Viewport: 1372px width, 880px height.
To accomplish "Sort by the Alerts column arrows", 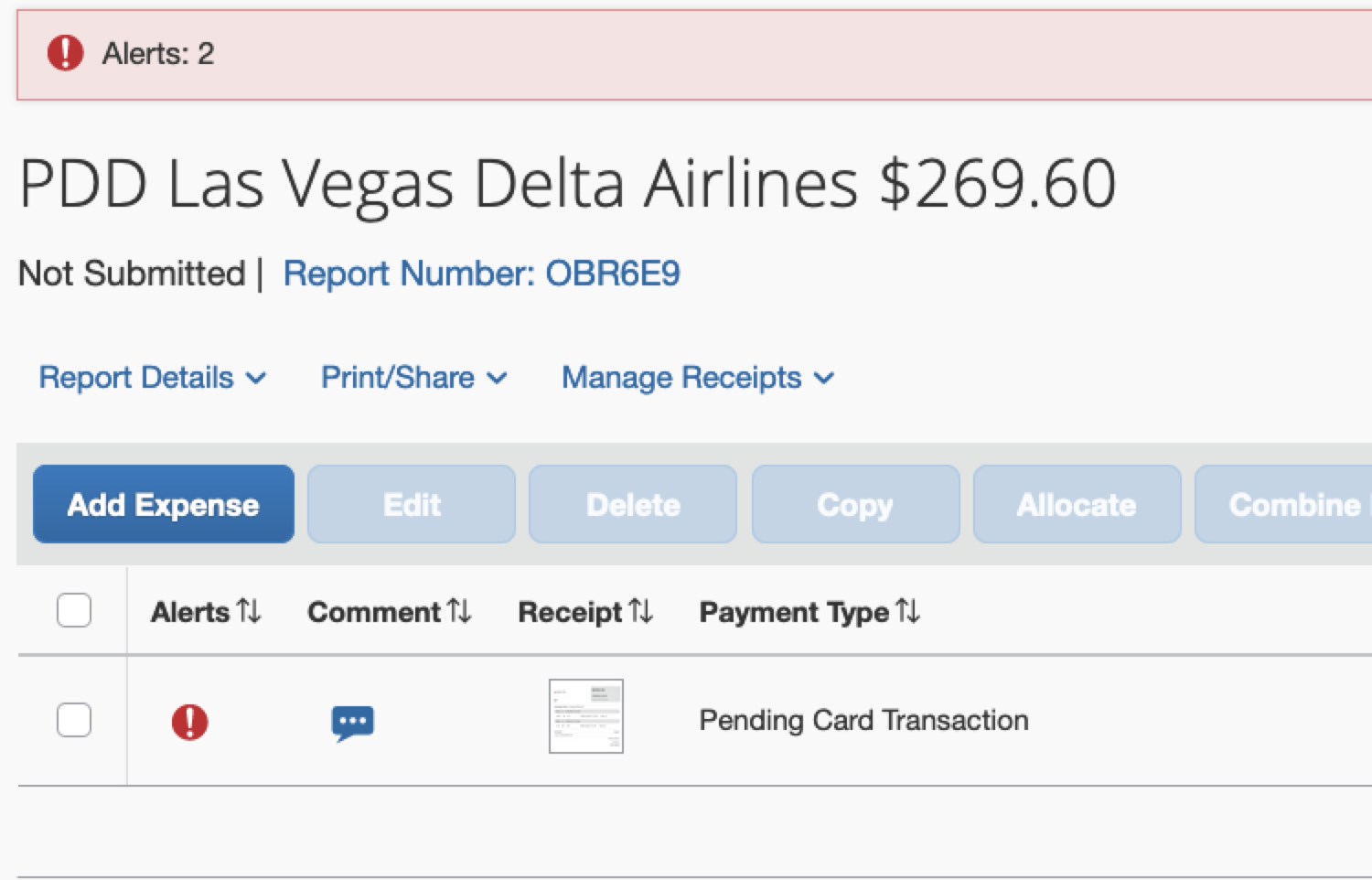I will (249, 611).
